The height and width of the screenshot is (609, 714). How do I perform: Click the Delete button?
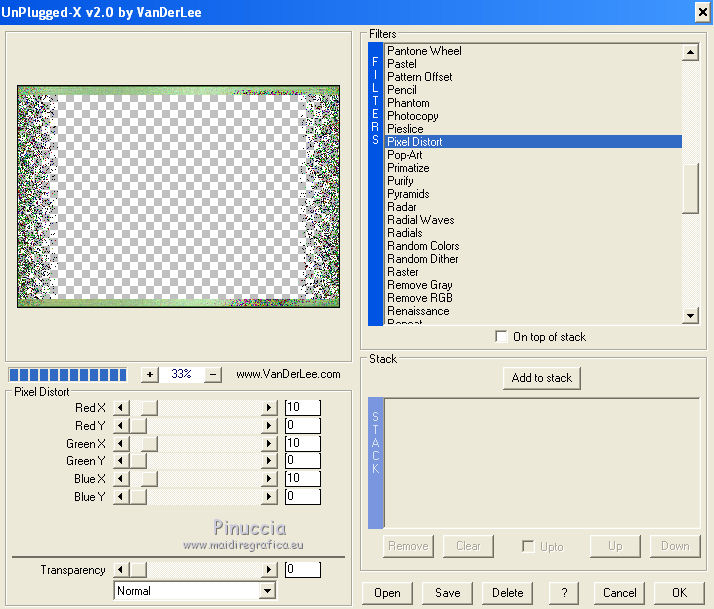point(507,593)
